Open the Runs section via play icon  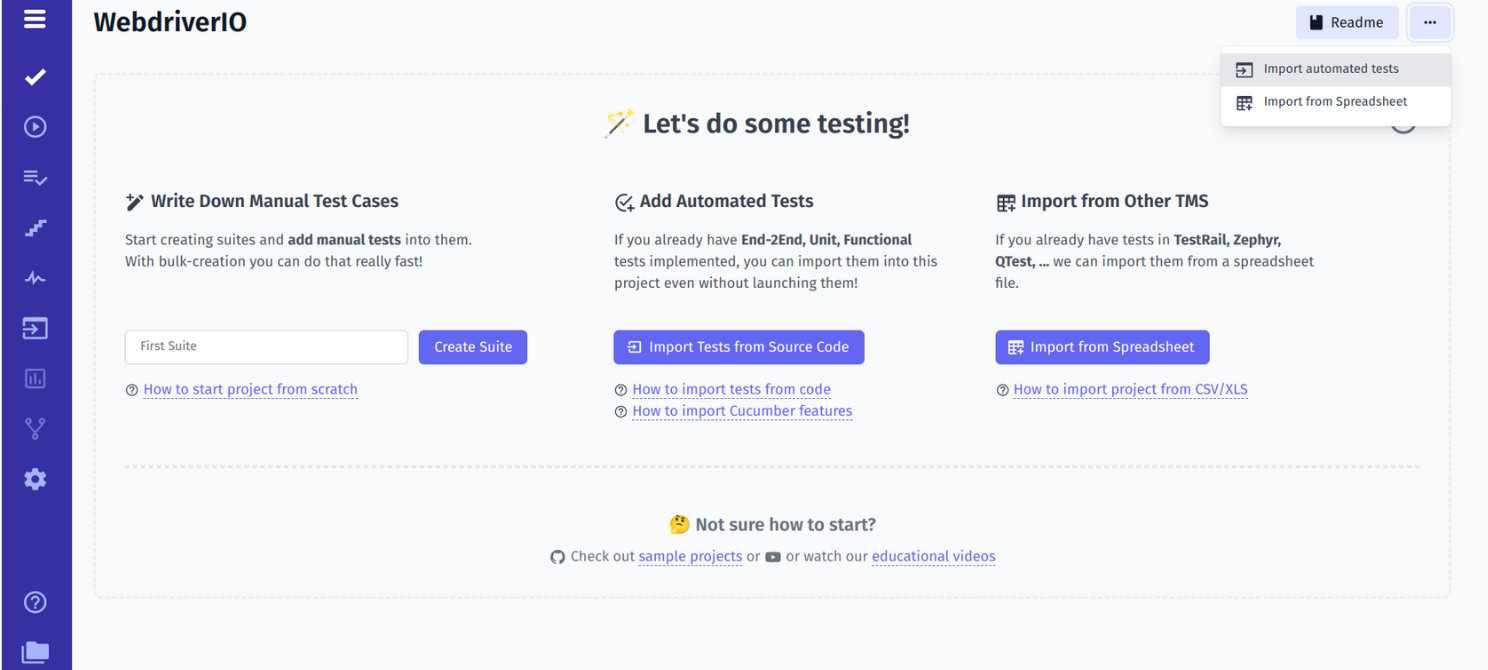(35, 126)
